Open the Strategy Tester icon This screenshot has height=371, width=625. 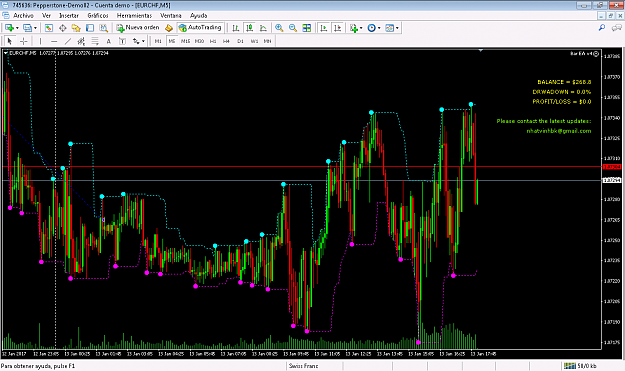104,28
